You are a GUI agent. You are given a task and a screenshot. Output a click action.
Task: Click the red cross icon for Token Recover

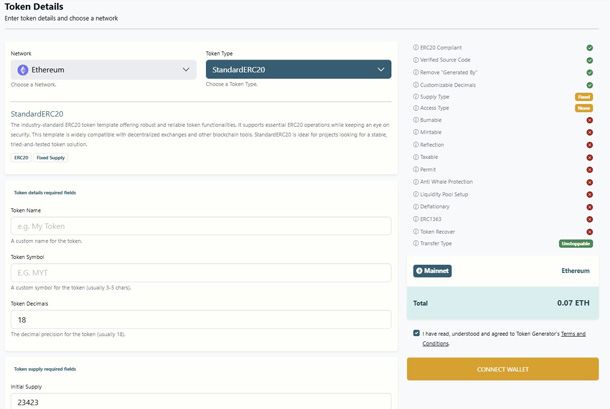tap(590, 232)
